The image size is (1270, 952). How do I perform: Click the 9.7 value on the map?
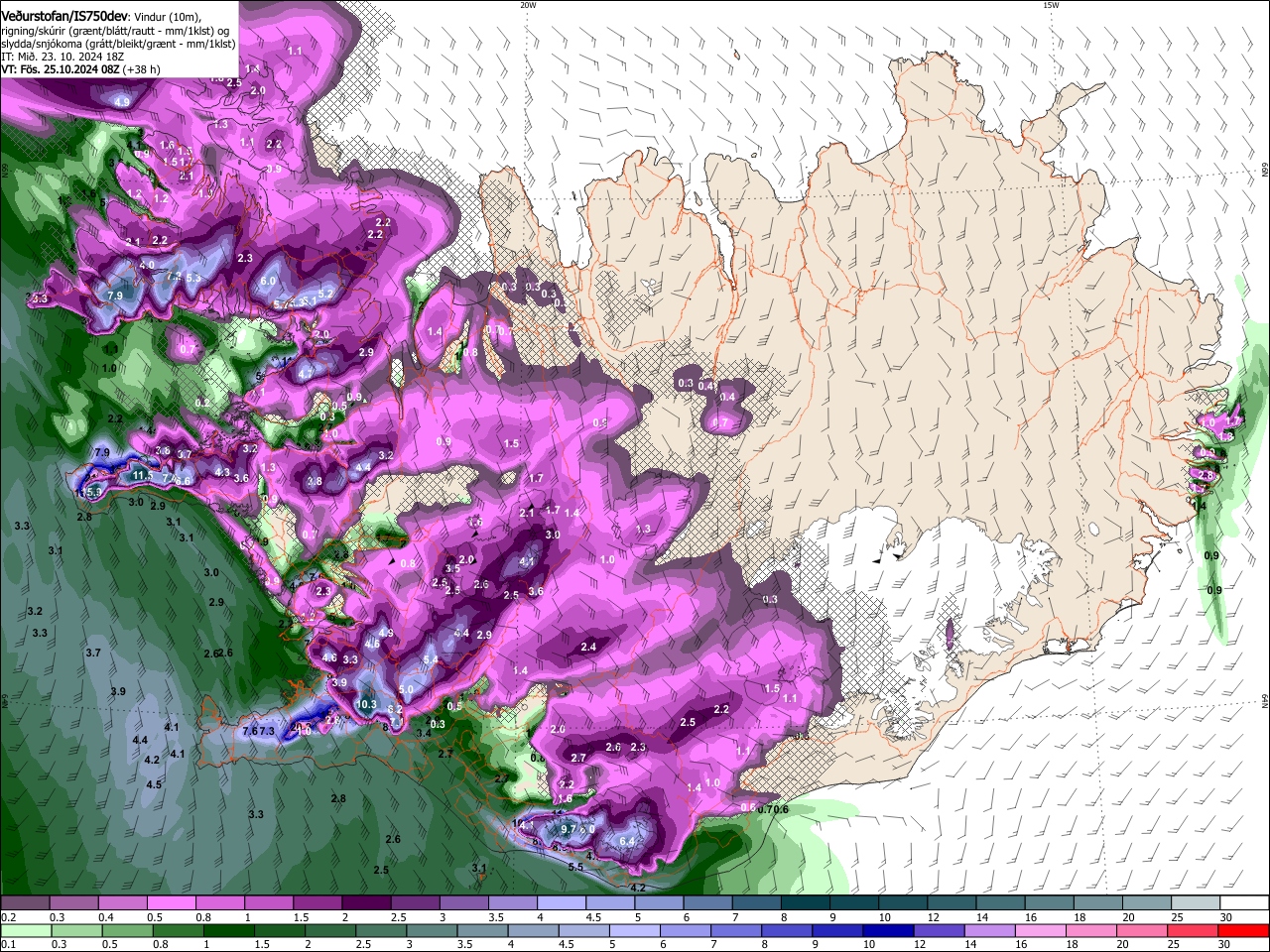tap(569, 828)
